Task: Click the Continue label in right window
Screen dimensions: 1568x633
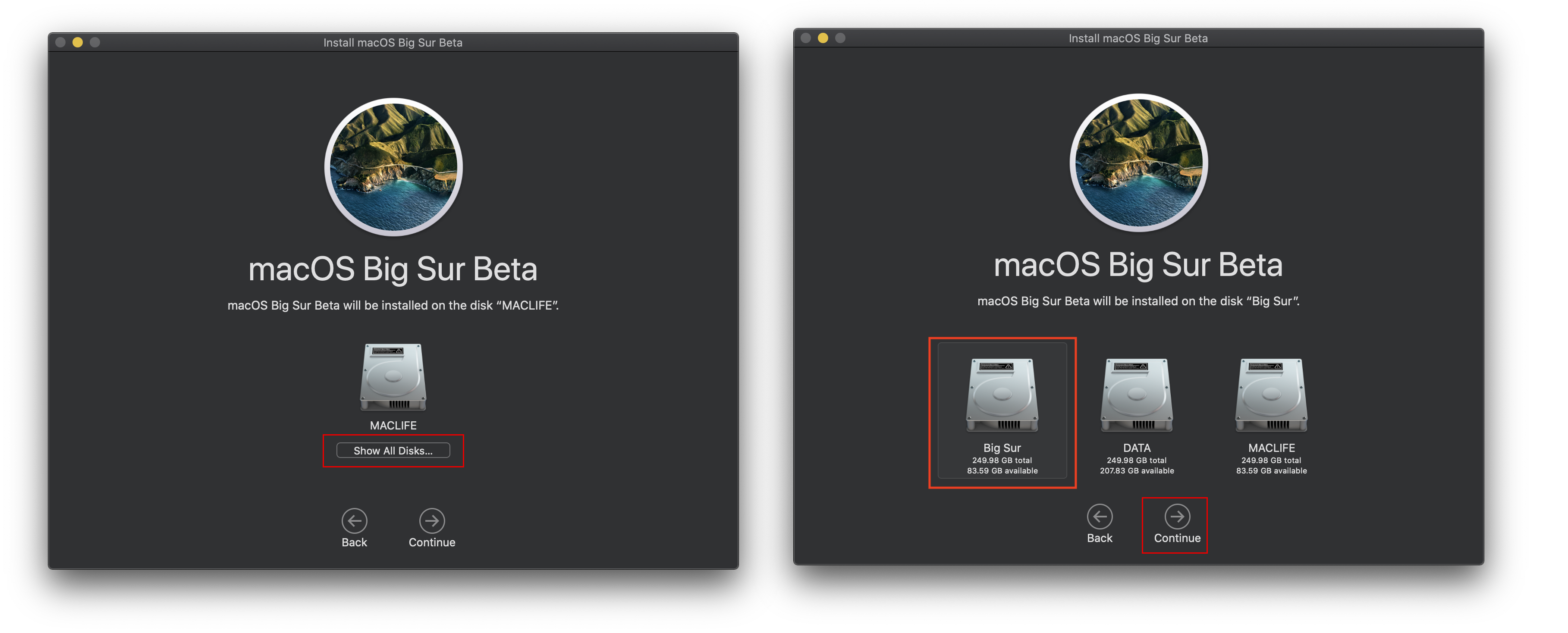Action: (1177, 538)
